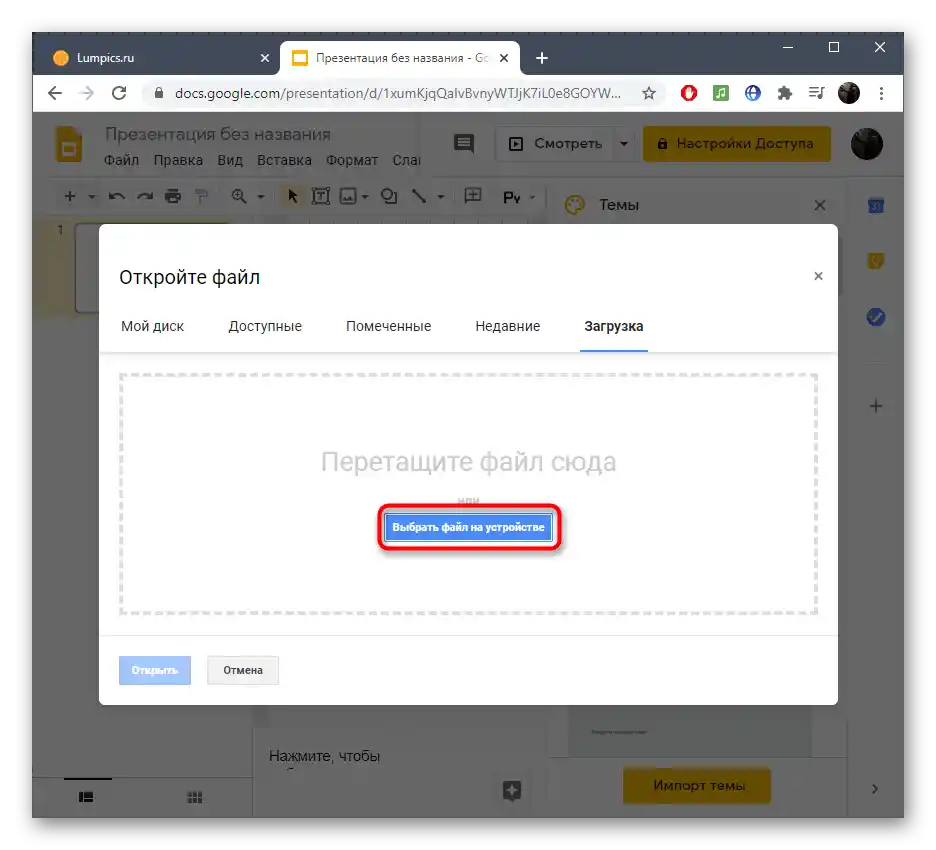Click the 'Смотреть' present button

click(x=555, y=143)
